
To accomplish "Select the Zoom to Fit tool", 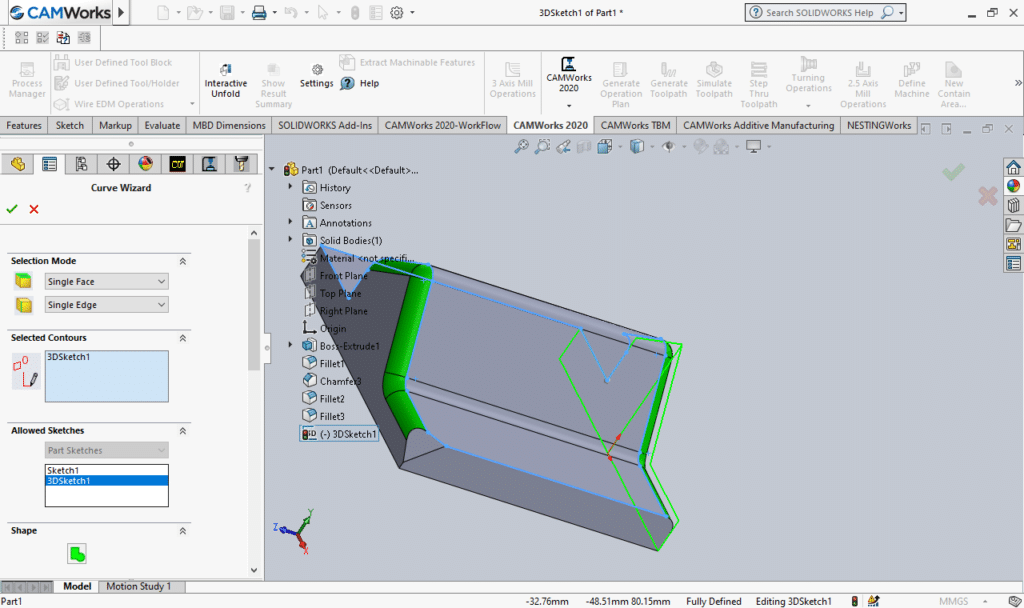I will (x=520, y=145).
